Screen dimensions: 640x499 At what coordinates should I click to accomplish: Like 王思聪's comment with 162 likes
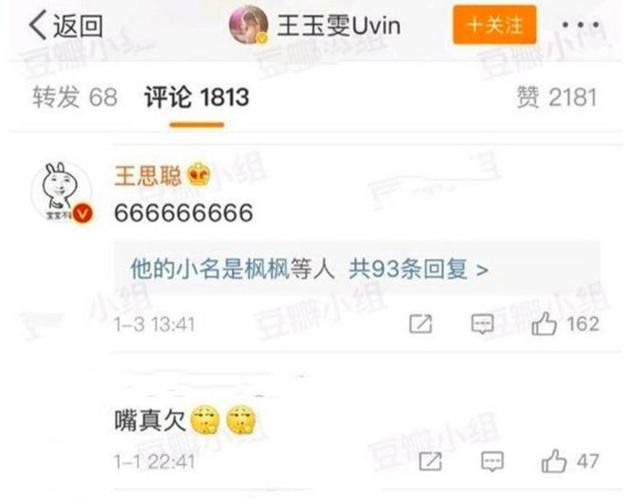coord(565,324)
